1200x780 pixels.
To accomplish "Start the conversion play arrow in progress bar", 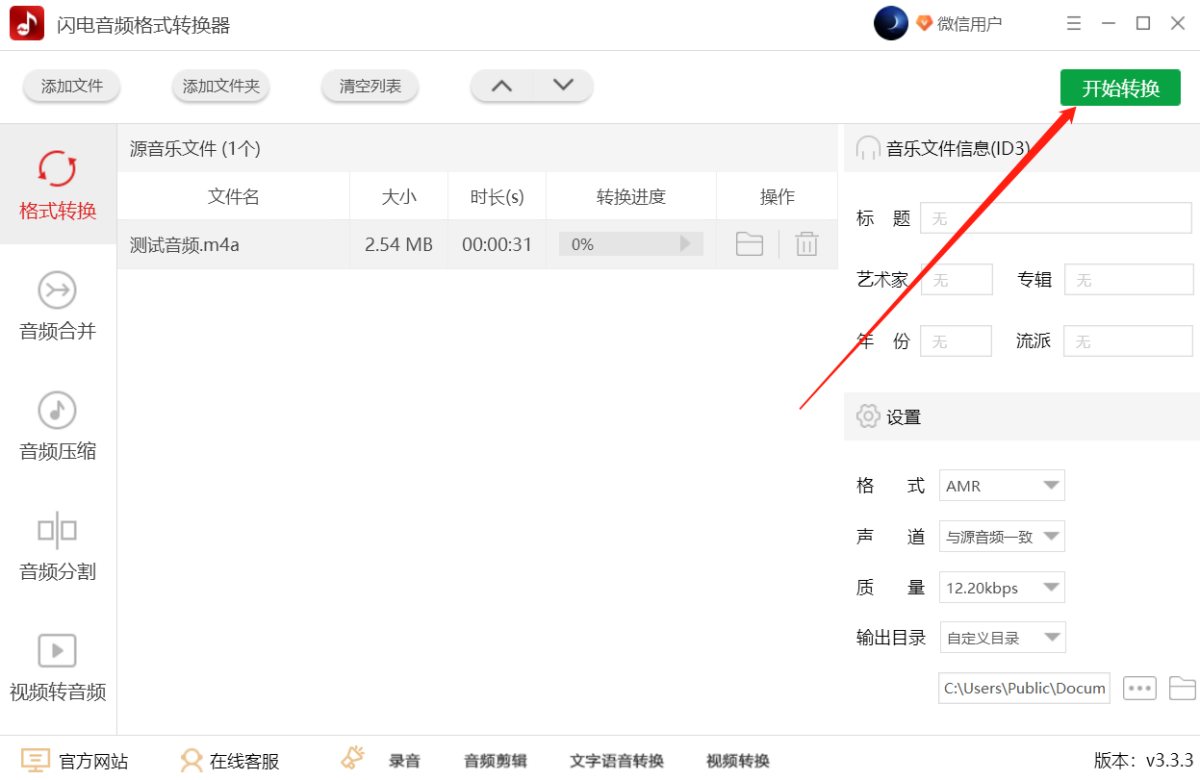I will coord(685,244).
